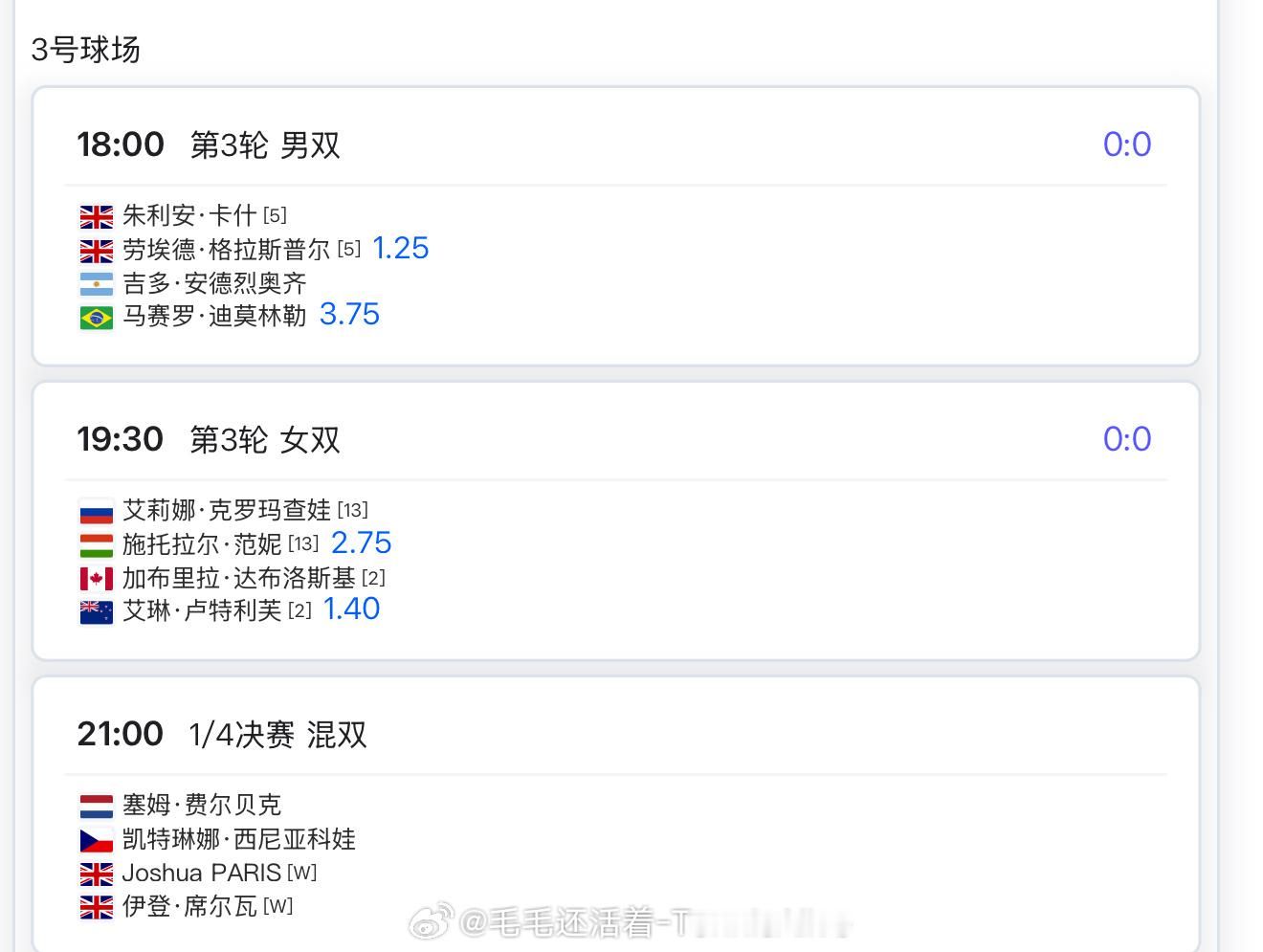Open player 伊登·席尔瓦
The image size is (1263, 952).
coord(189,906)
